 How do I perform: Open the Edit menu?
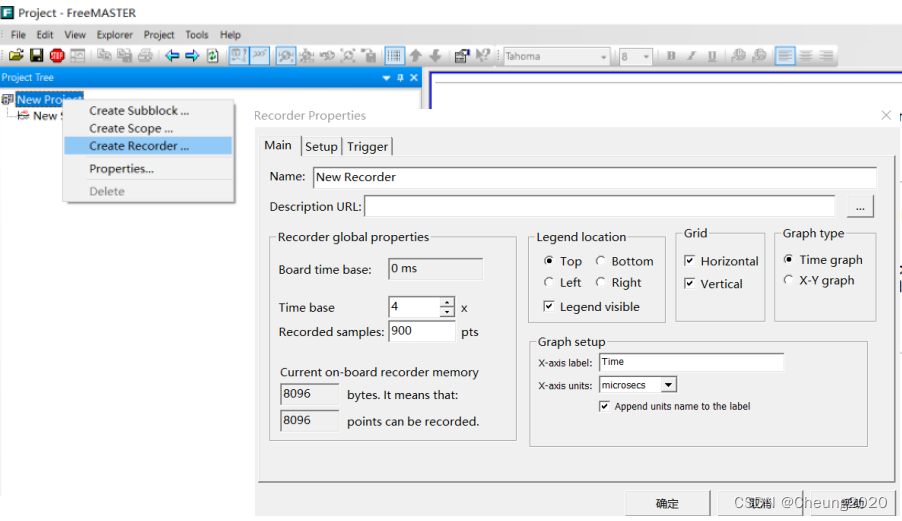[45, 35]
